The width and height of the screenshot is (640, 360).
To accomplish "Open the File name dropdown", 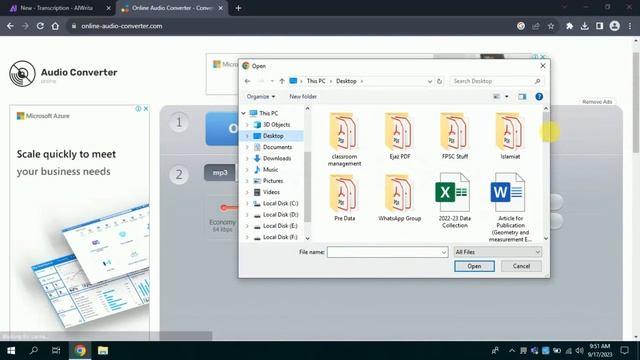I will 444,252.
